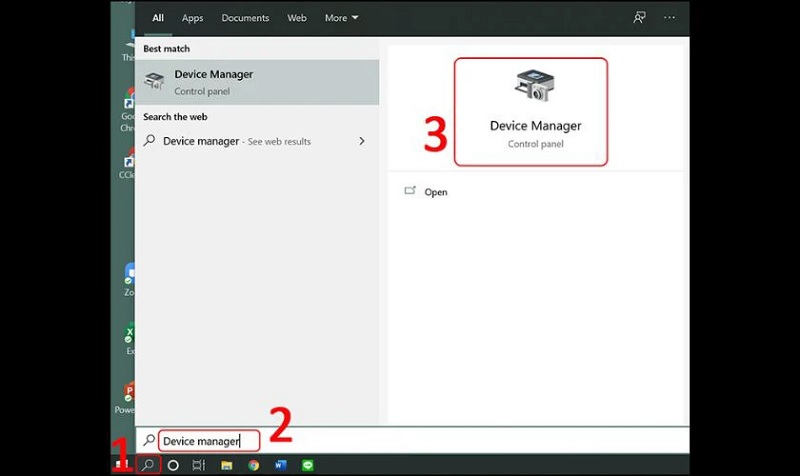The width and height of the screenshot is (800, 476).
Task: Click Device Manager icon in best match
Action: point(154,82)
